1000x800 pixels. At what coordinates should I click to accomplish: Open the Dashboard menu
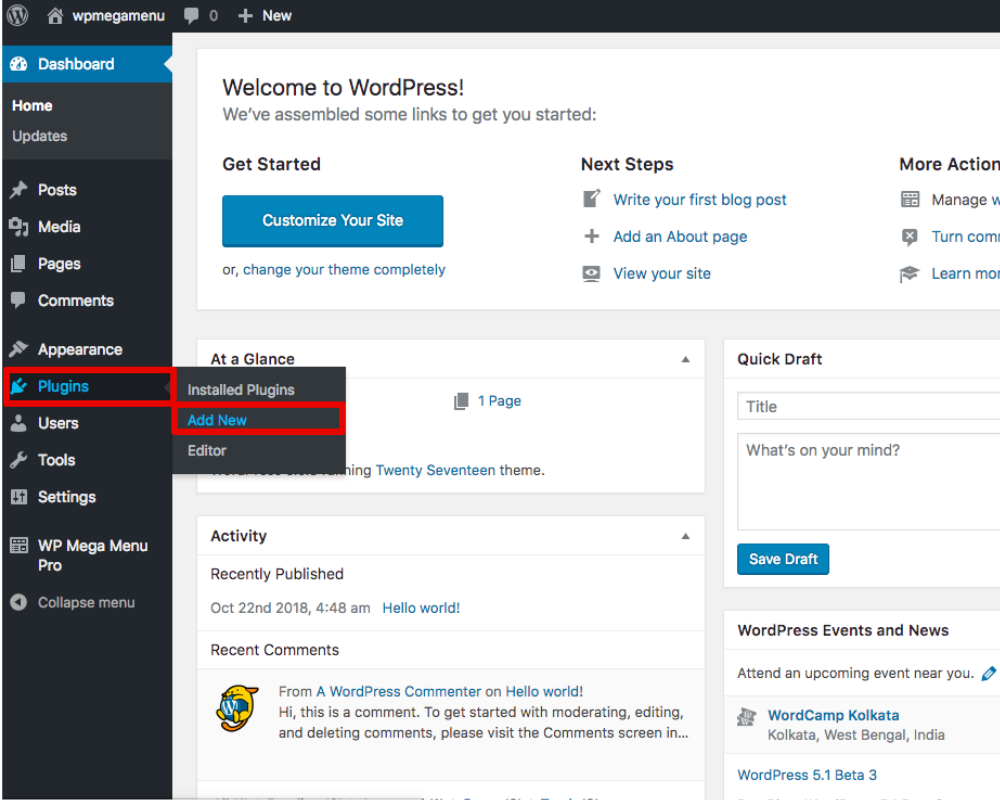pyautogui.click(x=87, y=64)
